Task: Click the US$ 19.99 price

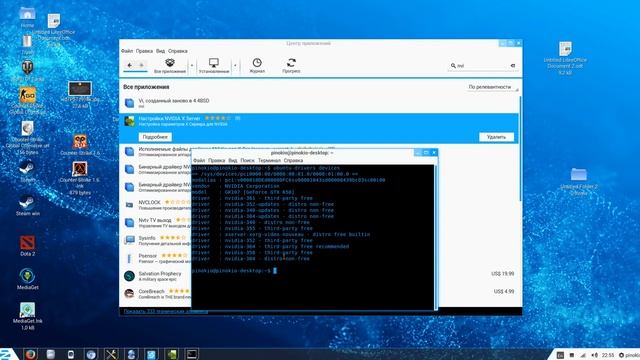Action: (502, 274)
